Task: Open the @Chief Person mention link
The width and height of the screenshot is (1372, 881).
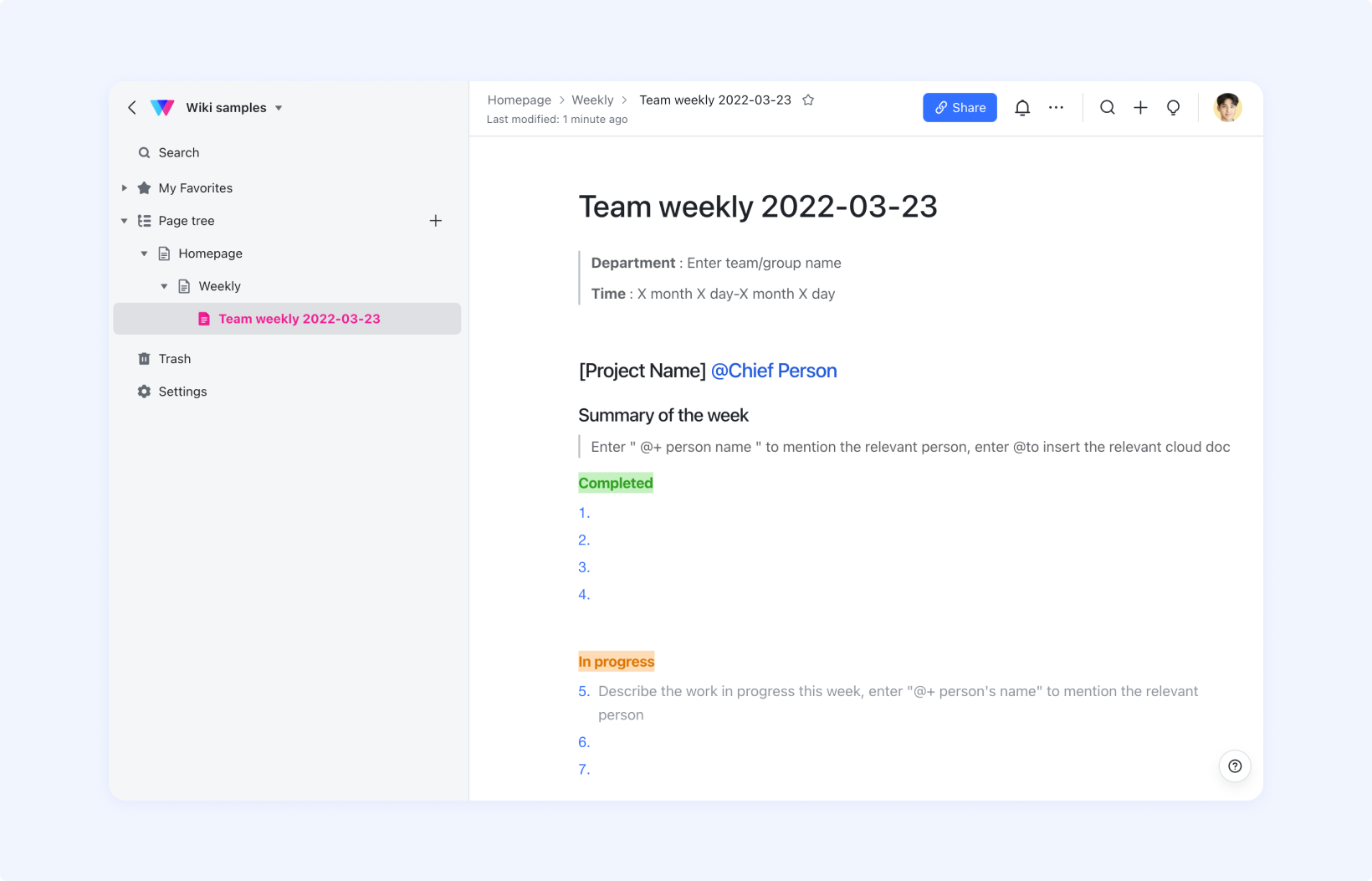Action: (773, 371)
